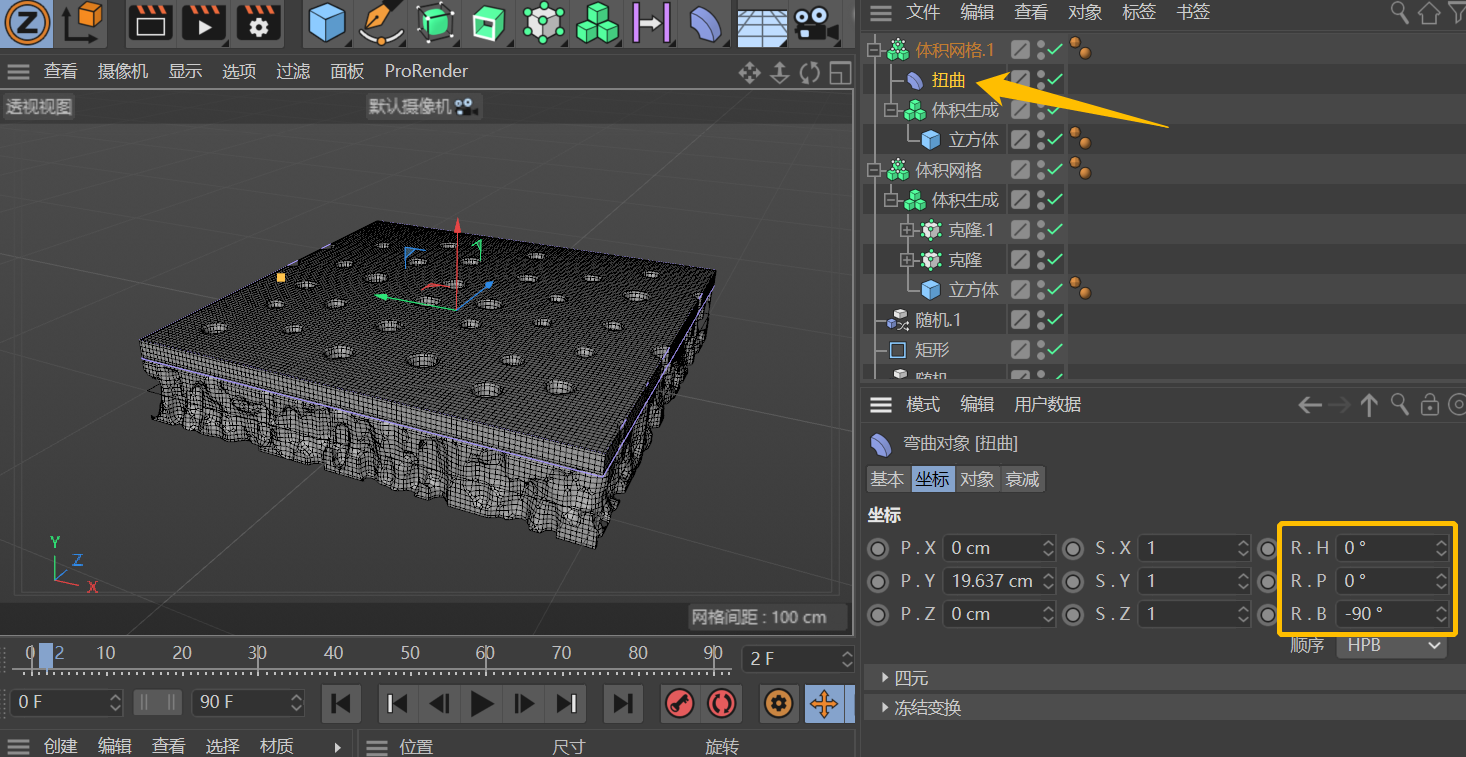Screen dimensions: 1466x757
Task: Click the record active objects keyframe button
Action: pyautogui.click(x=681, y=704)
